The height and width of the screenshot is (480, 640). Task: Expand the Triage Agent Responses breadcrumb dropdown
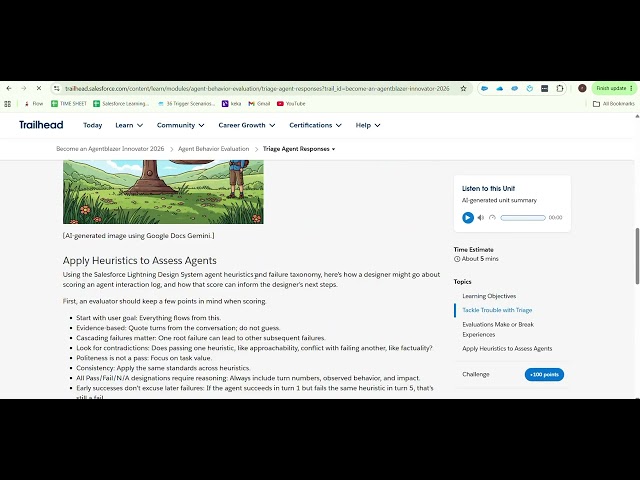click(x=299, y=149)
